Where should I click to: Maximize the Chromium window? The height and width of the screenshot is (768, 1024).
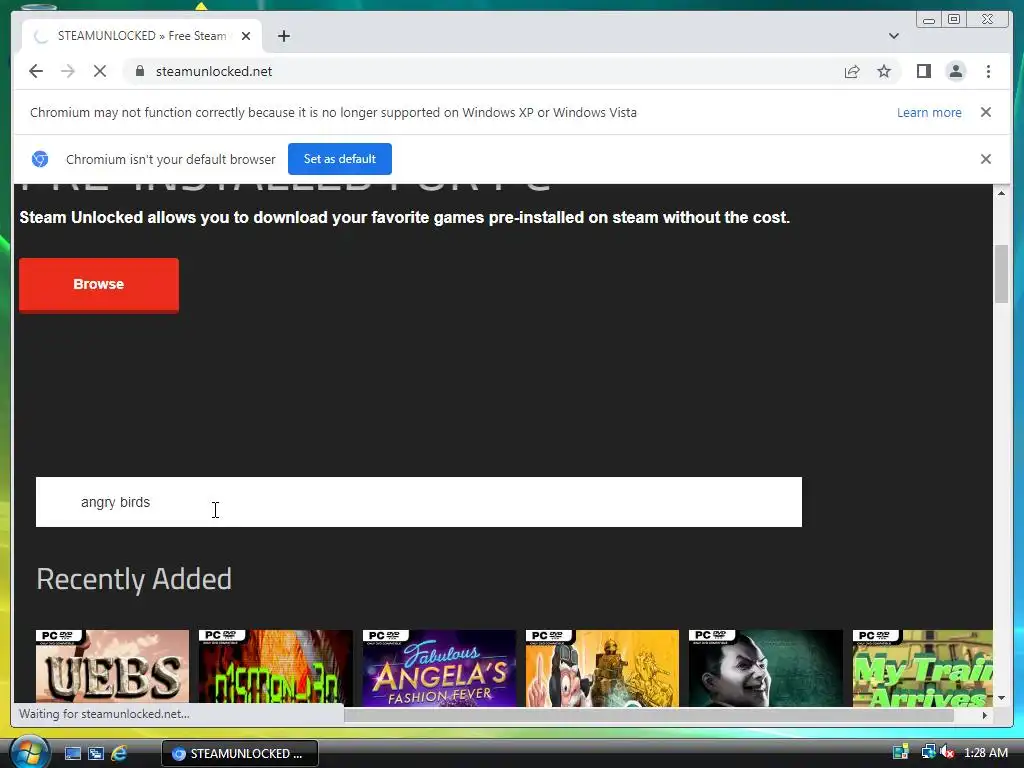(x=953, y=20)
